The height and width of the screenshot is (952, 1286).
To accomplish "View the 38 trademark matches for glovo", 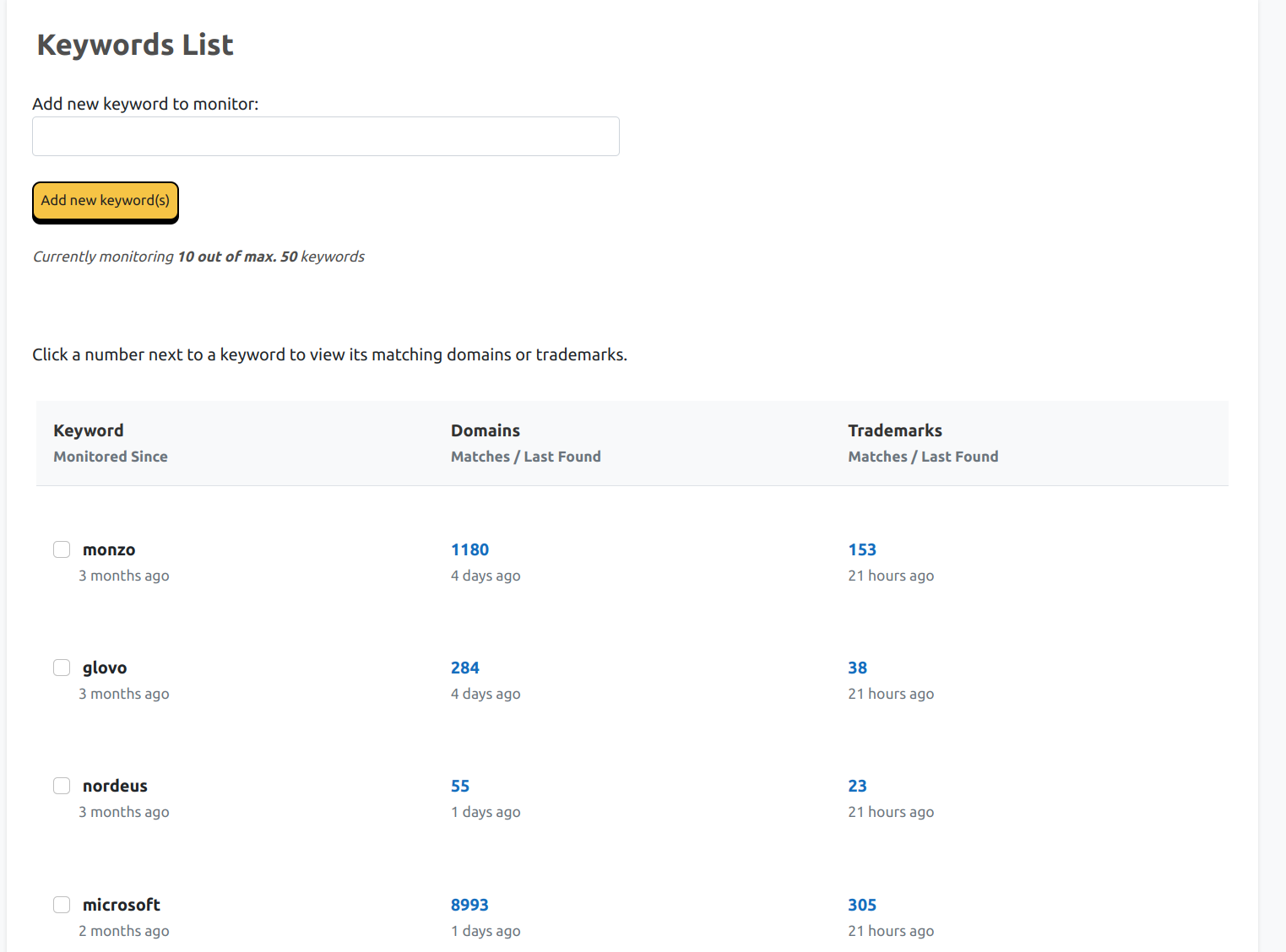I will (857, 668).
